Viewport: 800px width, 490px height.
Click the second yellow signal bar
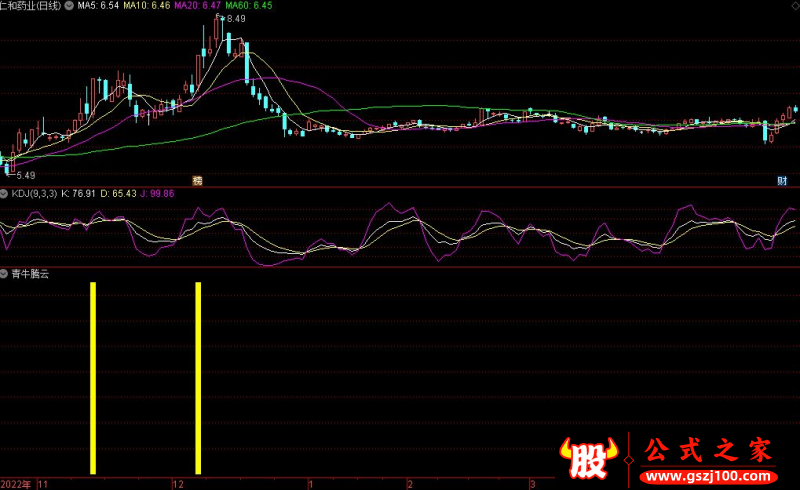pos(198,378)
